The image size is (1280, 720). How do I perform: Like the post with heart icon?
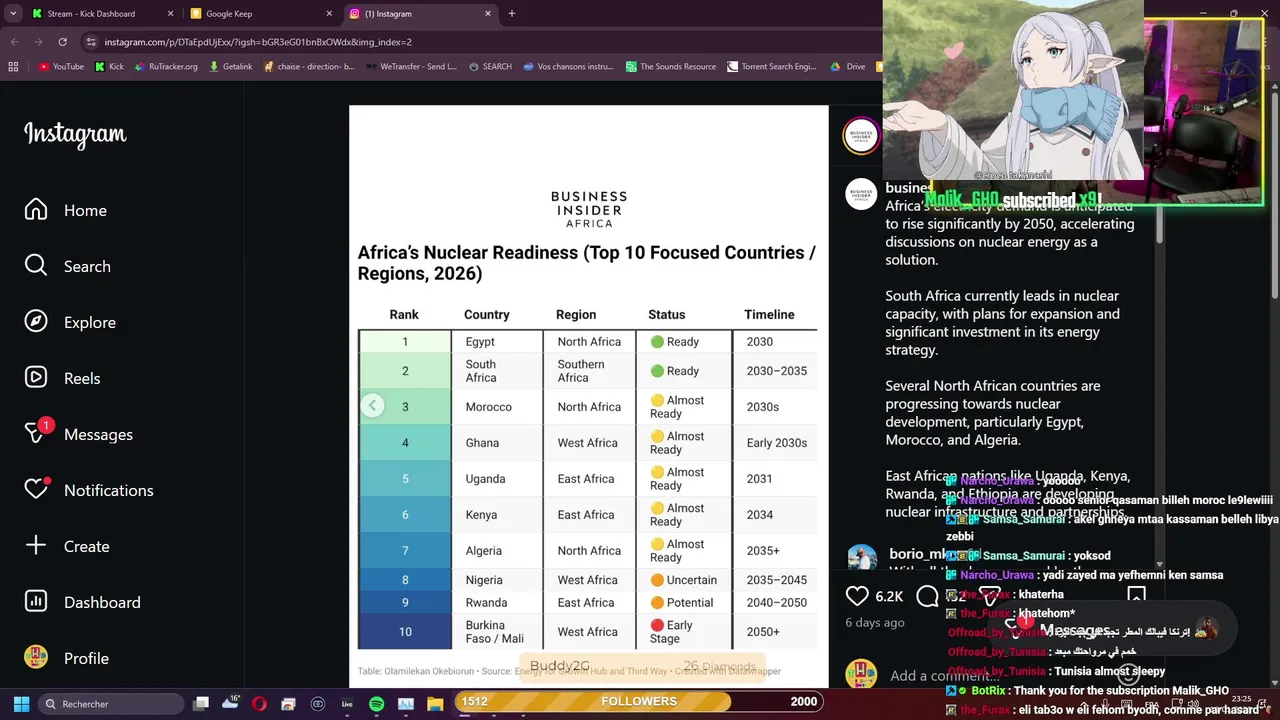click(857, 596)
